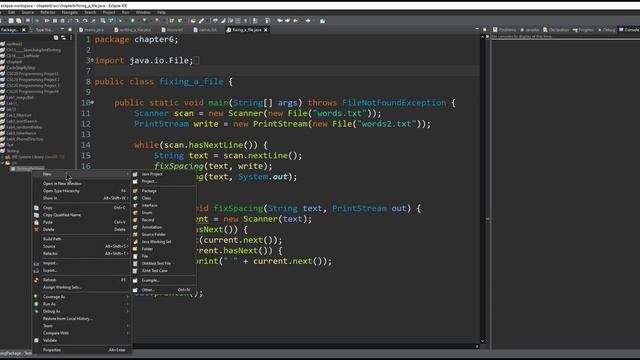Choose Example... in New submenu
This screenshot has height=360, width=640.
tap(164, 280)
